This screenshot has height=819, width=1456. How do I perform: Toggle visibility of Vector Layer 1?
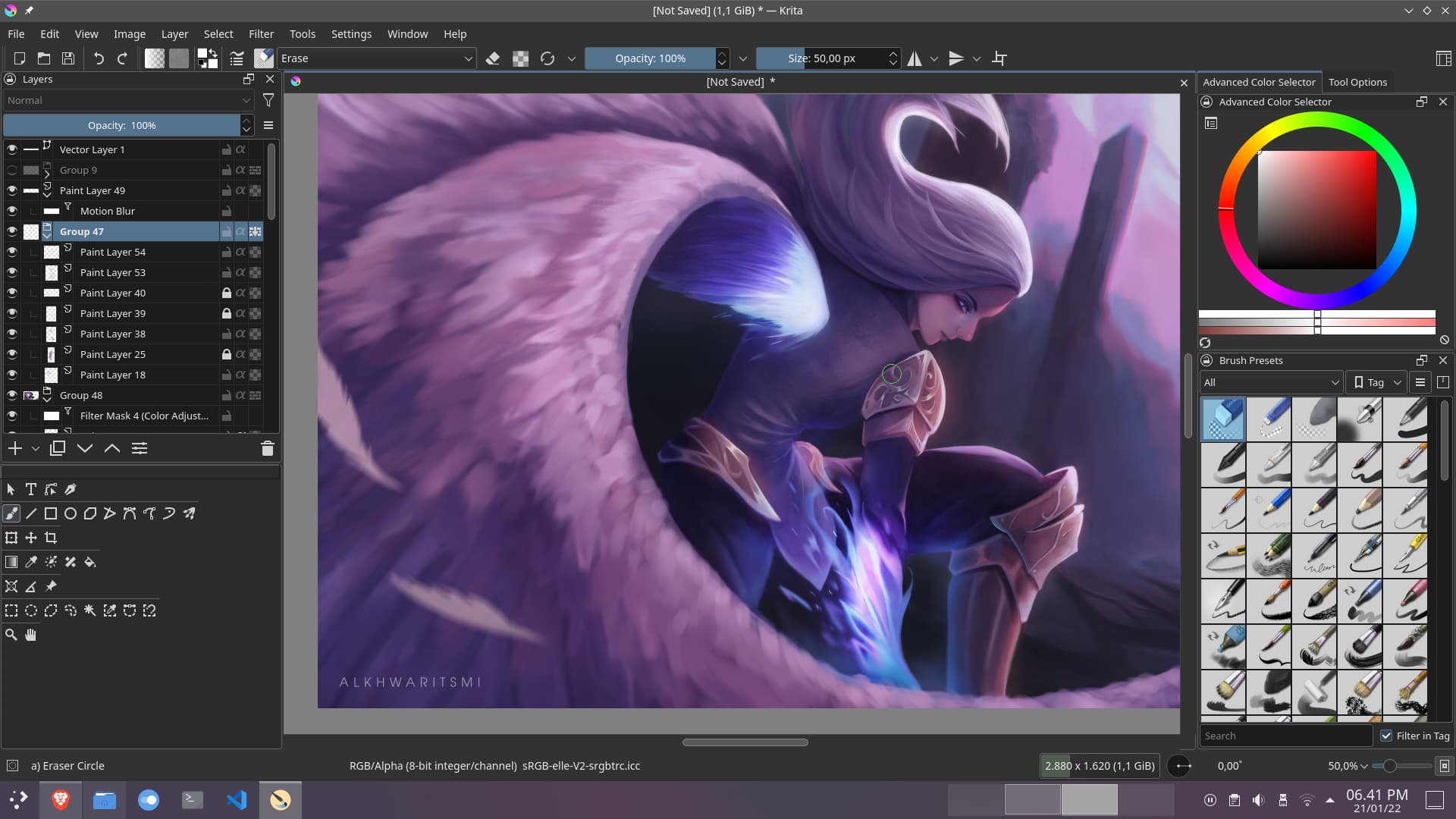pyautogui.click(x=12, y=149)
